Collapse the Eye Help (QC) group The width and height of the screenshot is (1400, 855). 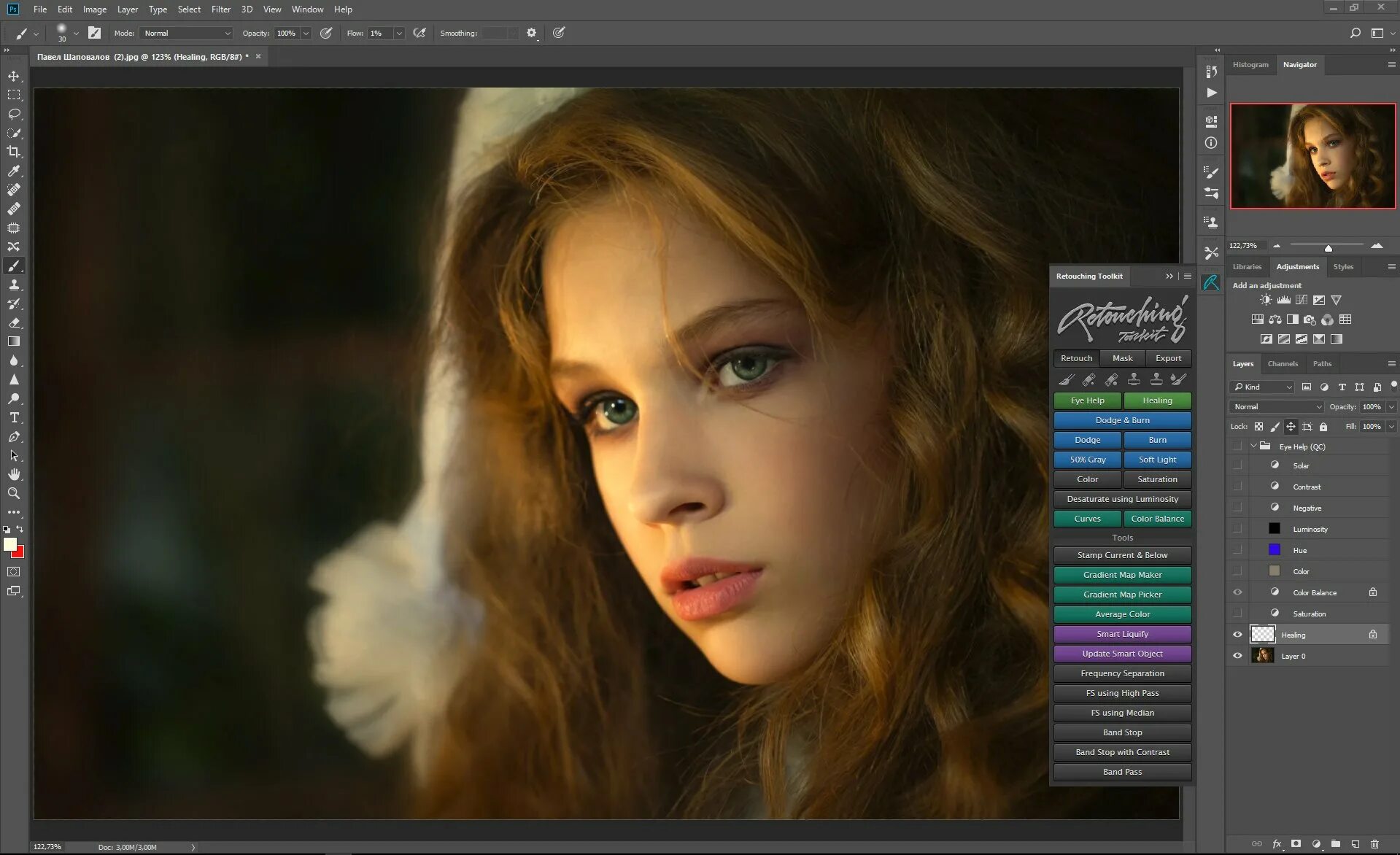point(1253,446)
